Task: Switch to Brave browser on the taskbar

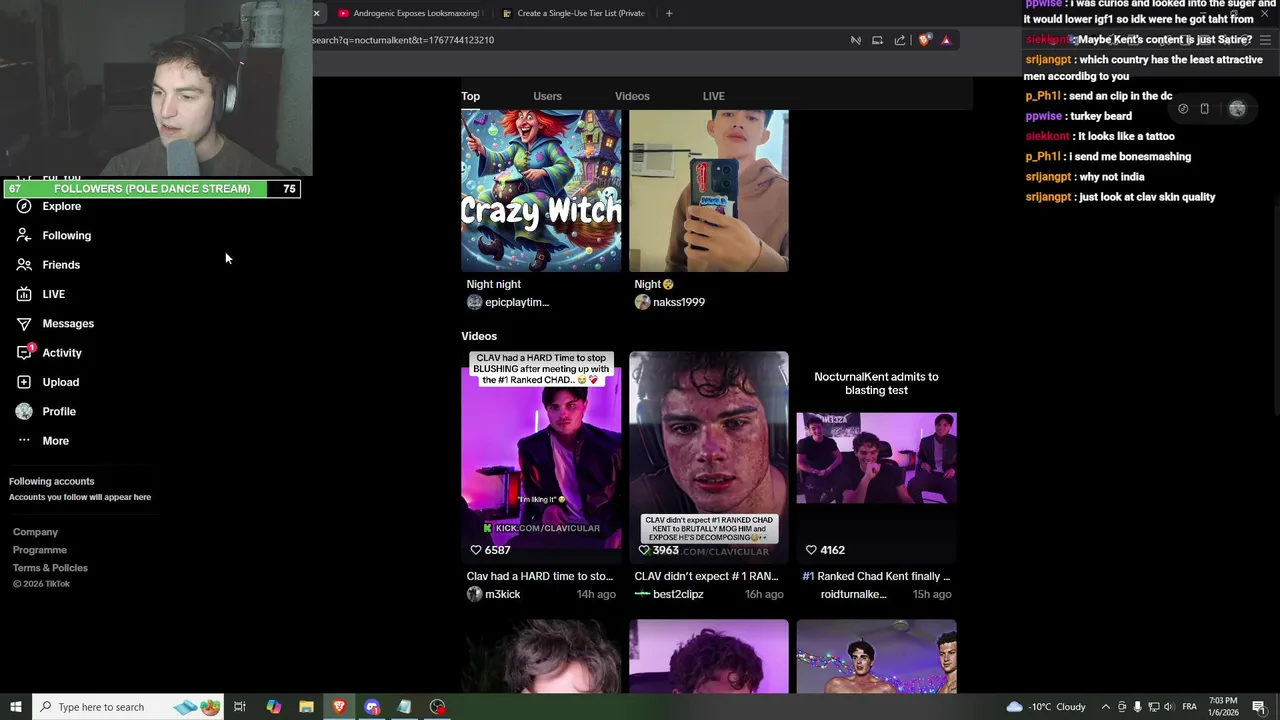Action: point(339,707)
